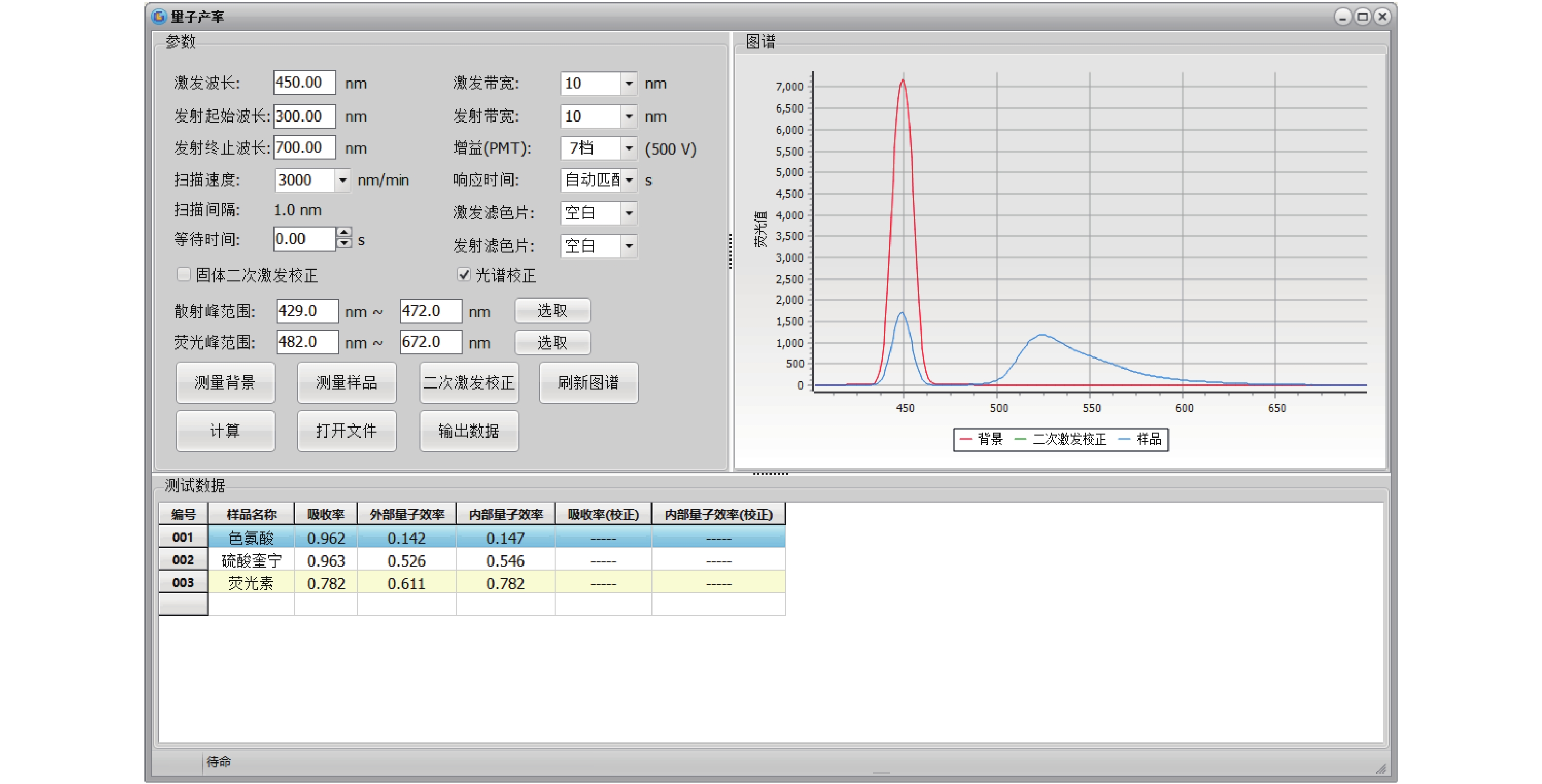This screenshot has height=784, width=1542.
Task: Close the 量子产率 window
Action: 1382,16
